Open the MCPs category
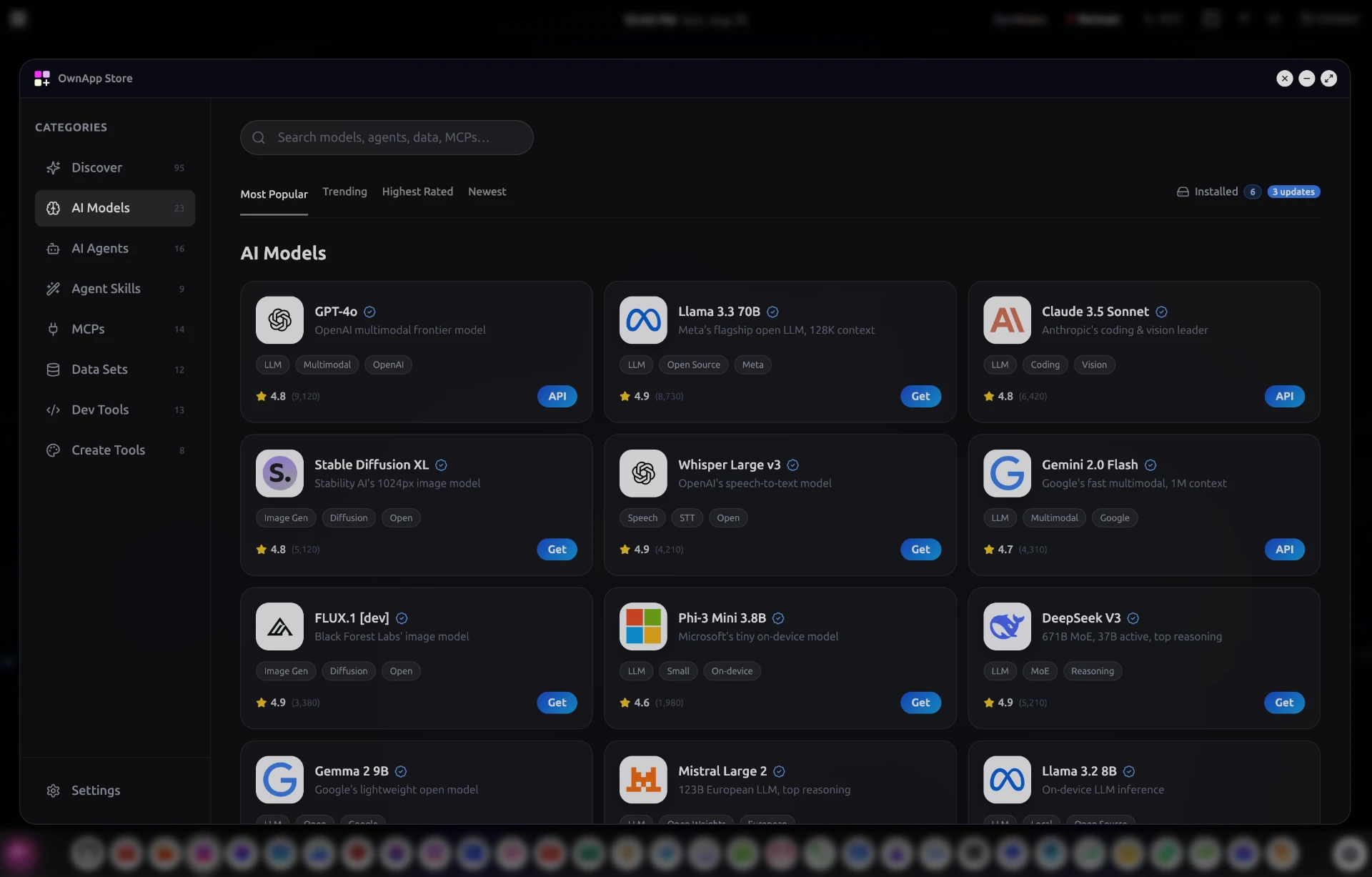 [x=115, y=329]
